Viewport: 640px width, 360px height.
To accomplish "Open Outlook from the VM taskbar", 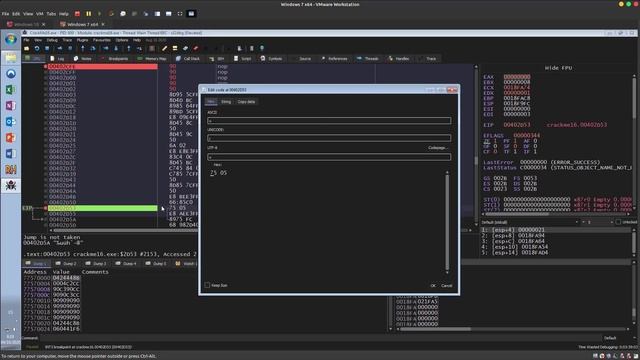I will tap(11, 122).
